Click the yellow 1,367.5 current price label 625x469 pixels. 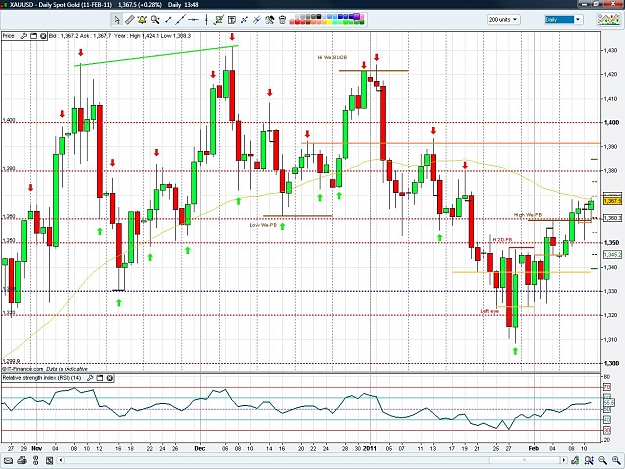tap(612, 201)
